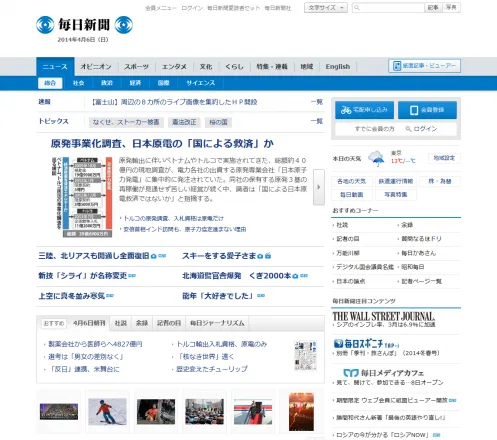Click the rain cloud weather icon
The image size is (497, 440).
pos(376,158)
